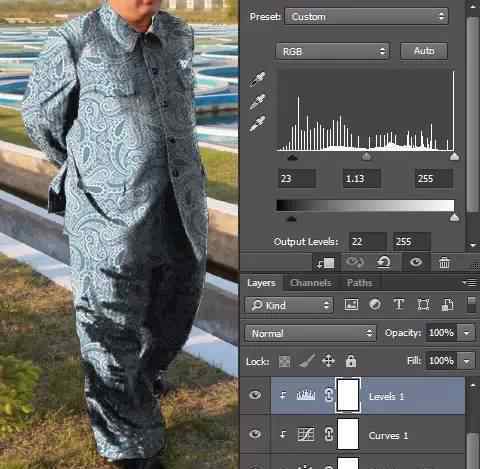Click the clip to layer icon
The width and height of the screenshot is (480, 469).
click(x=326, y=263)
